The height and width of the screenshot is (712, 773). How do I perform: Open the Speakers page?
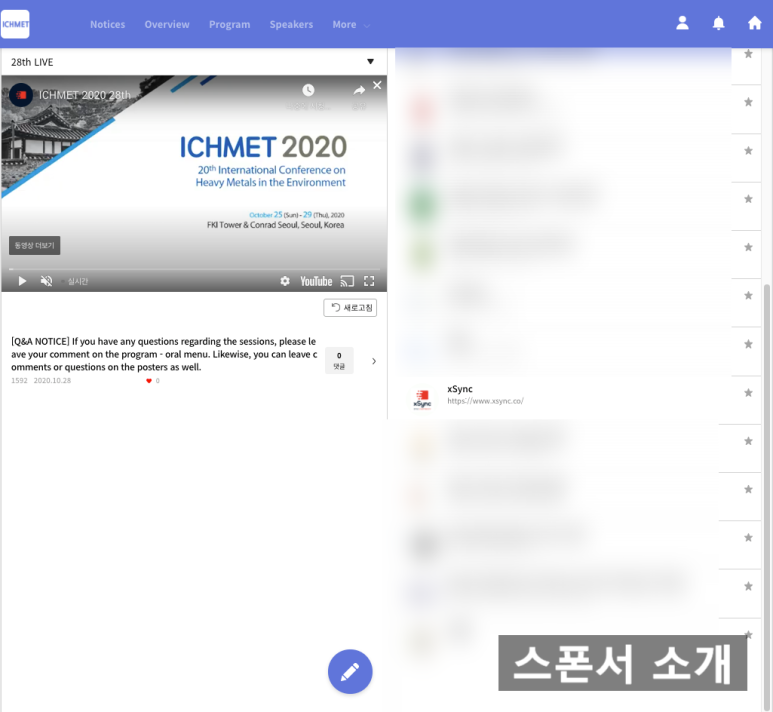click(x=291, y=24)
